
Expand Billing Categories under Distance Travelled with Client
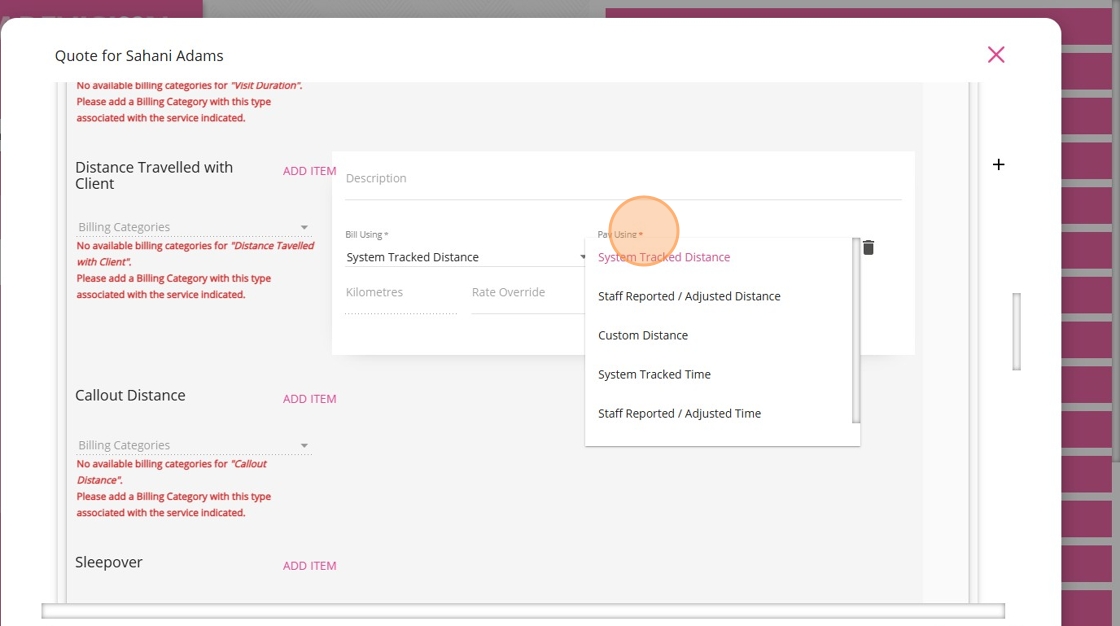[194, 227]
